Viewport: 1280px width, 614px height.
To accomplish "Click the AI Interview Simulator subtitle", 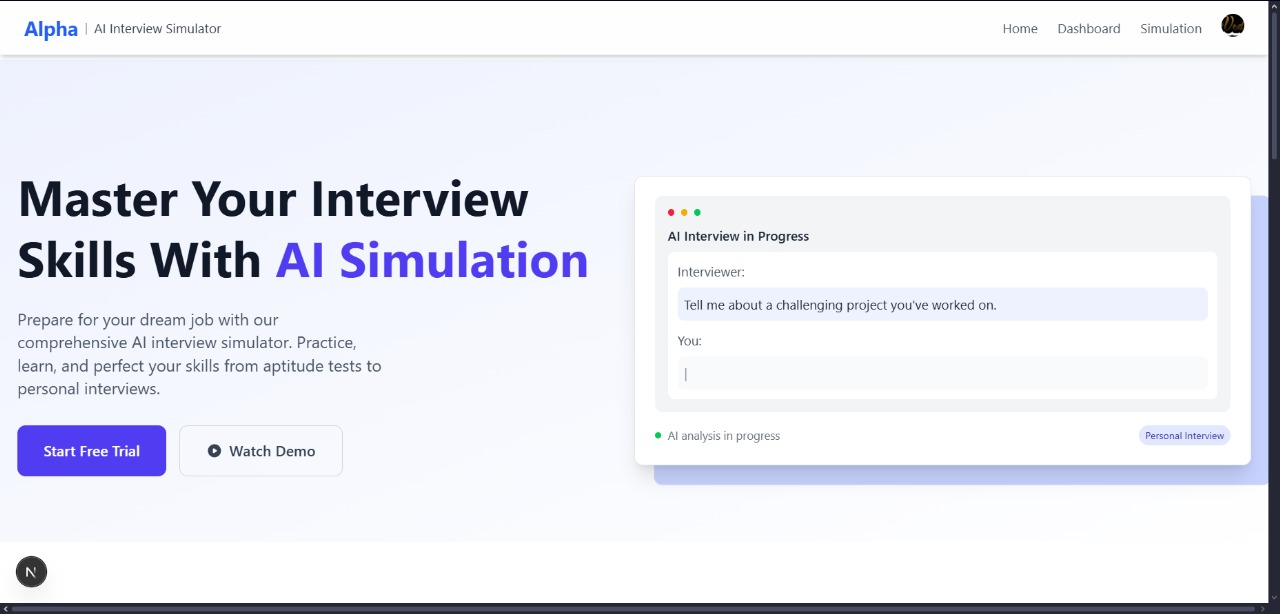I will [x=158, y=29].
